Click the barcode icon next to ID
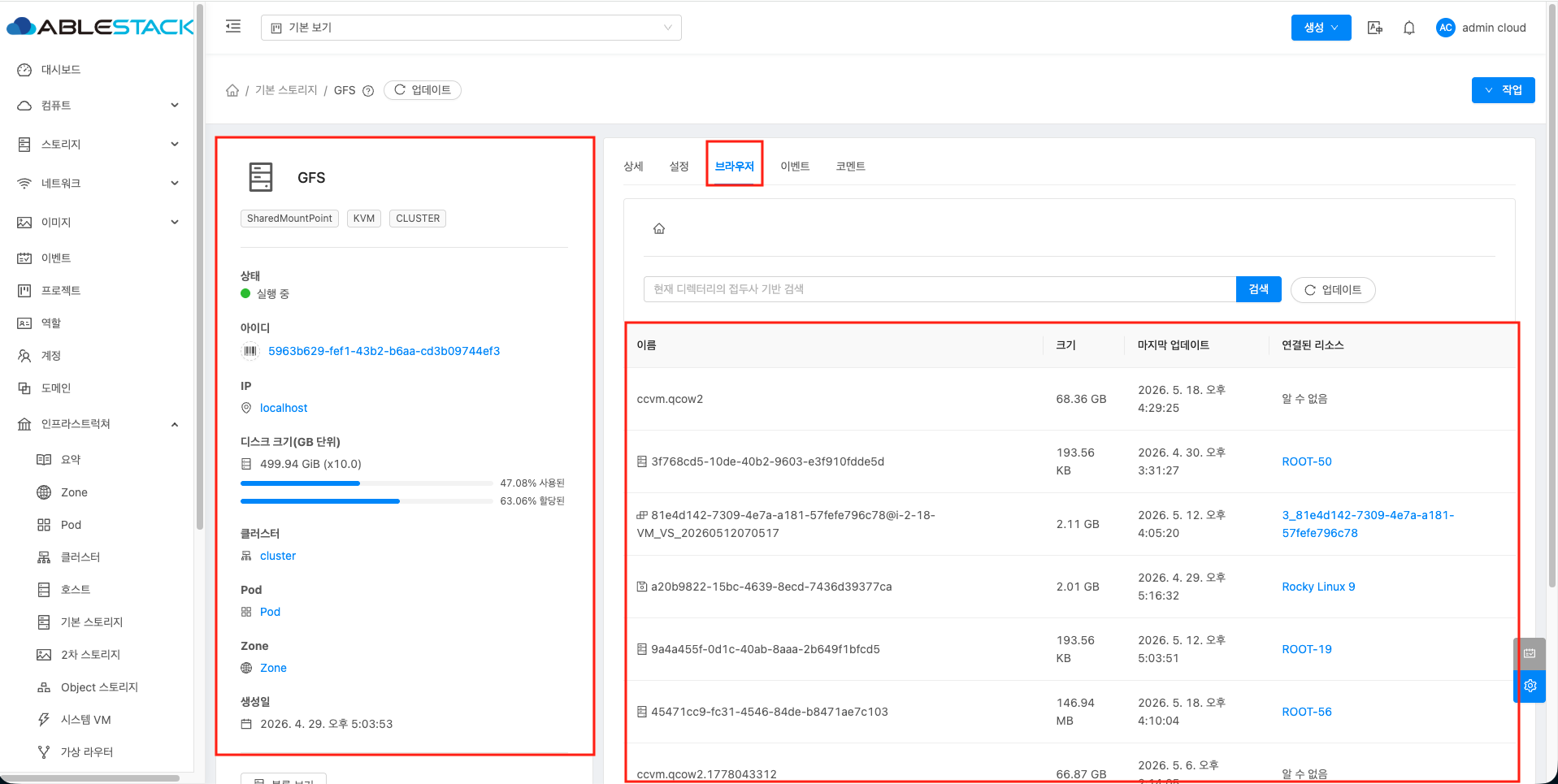The height and width of the screenshot is (784, 1558). point(250,351)
